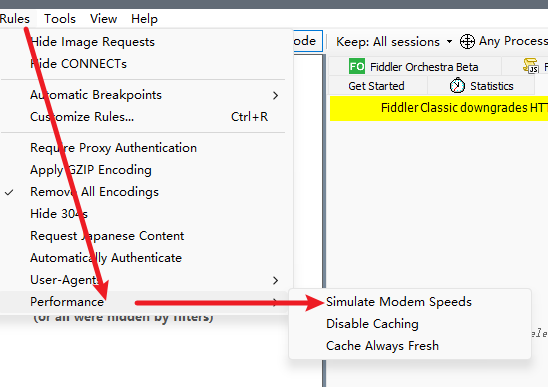Enable Hide Image Requests rule
Image resolution: width=548 pixels, height=387 pixels.
pyautogui.click(x=146, y=42)
